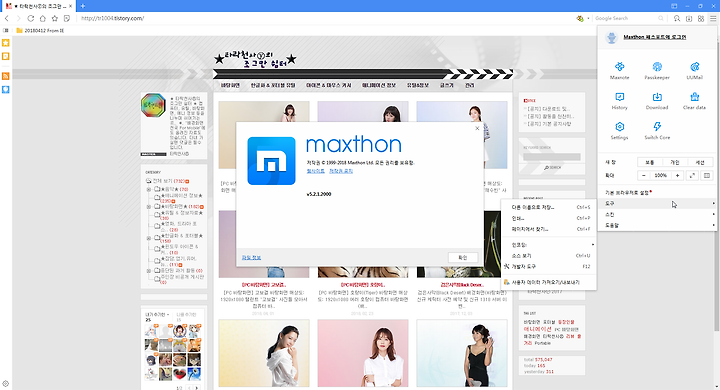Viewport: 720px width, 390px height.
Task: Expand the ★바탕화면★ category tree node
Action: coord(149,207)
